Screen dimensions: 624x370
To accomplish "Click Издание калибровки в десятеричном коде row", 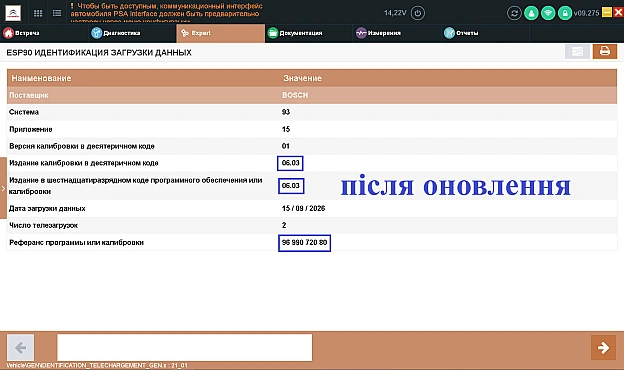I will (312, 163).
